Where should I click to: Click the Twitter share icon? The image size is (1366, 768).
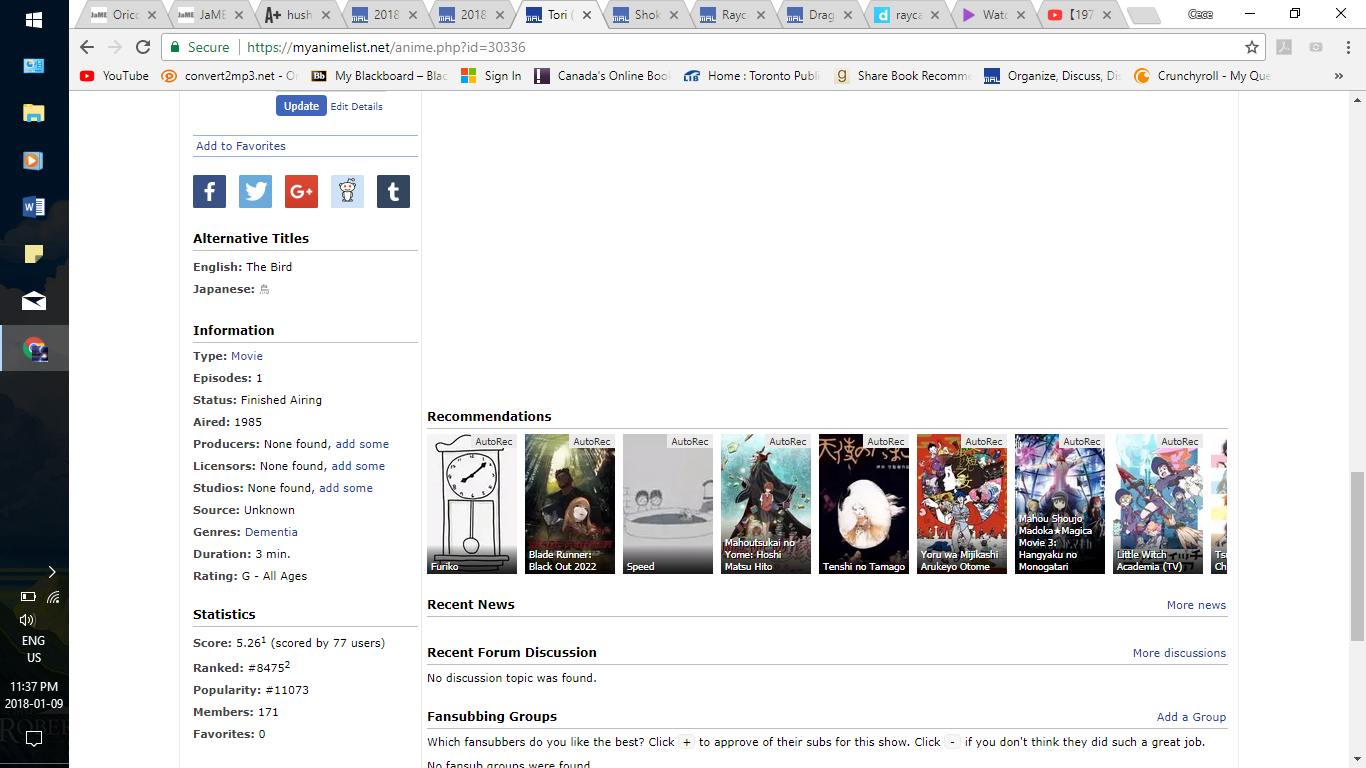click(x=255, y=192)
